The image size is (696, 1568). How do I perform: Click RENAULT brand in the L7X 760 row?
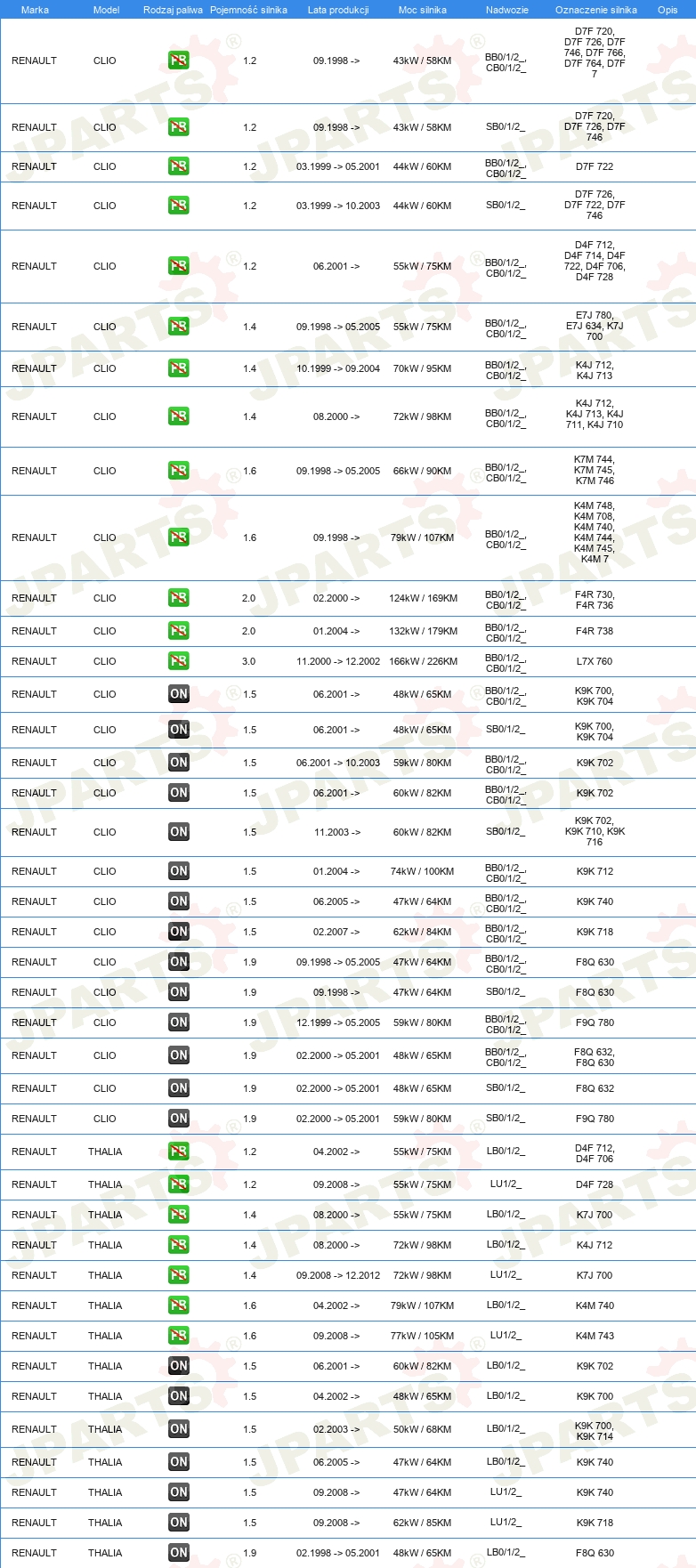coord(34,661)
